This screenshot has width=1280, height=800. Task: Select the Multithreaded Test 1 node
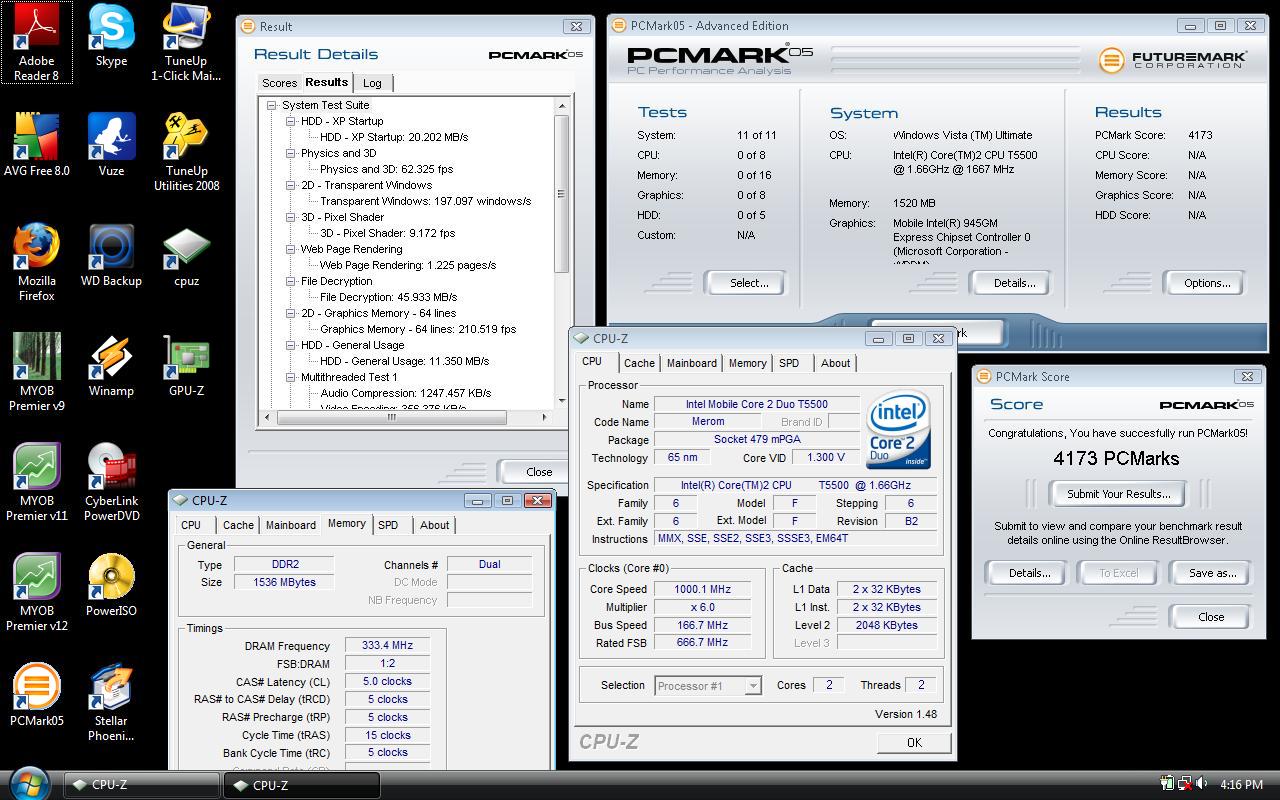349,377
